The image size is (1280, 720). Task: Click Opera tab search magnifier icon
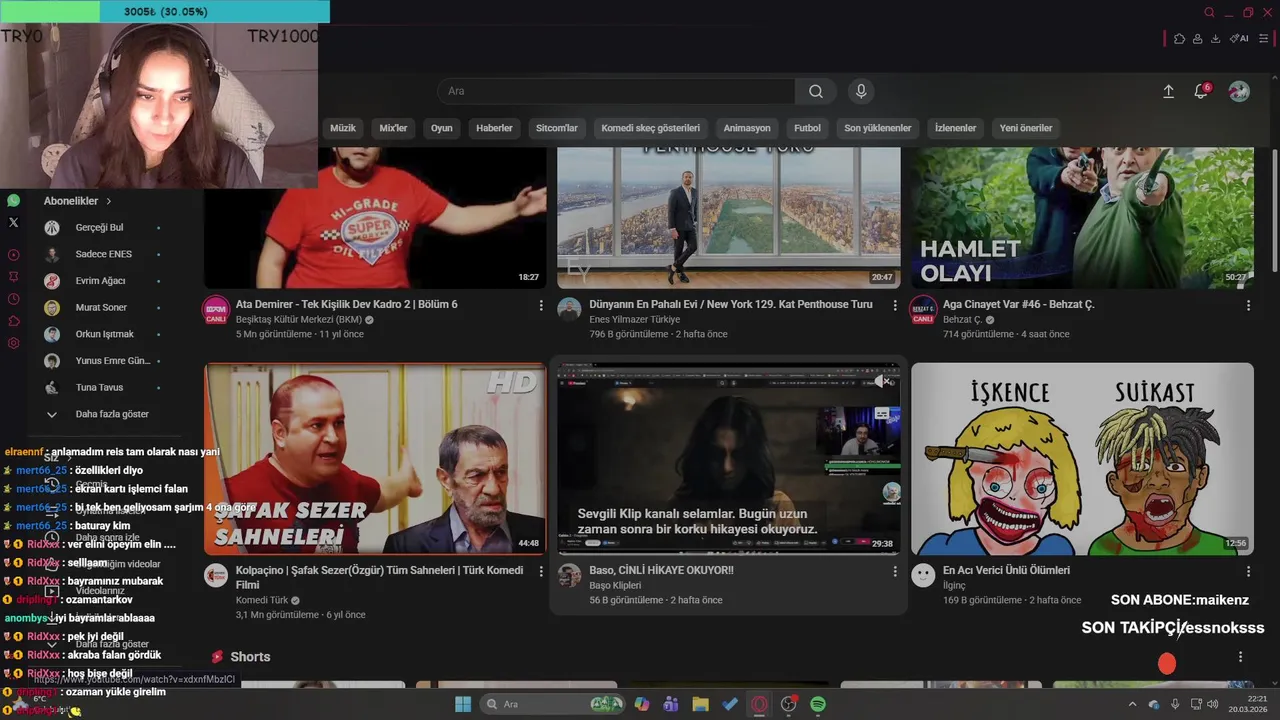(1209, 13)
